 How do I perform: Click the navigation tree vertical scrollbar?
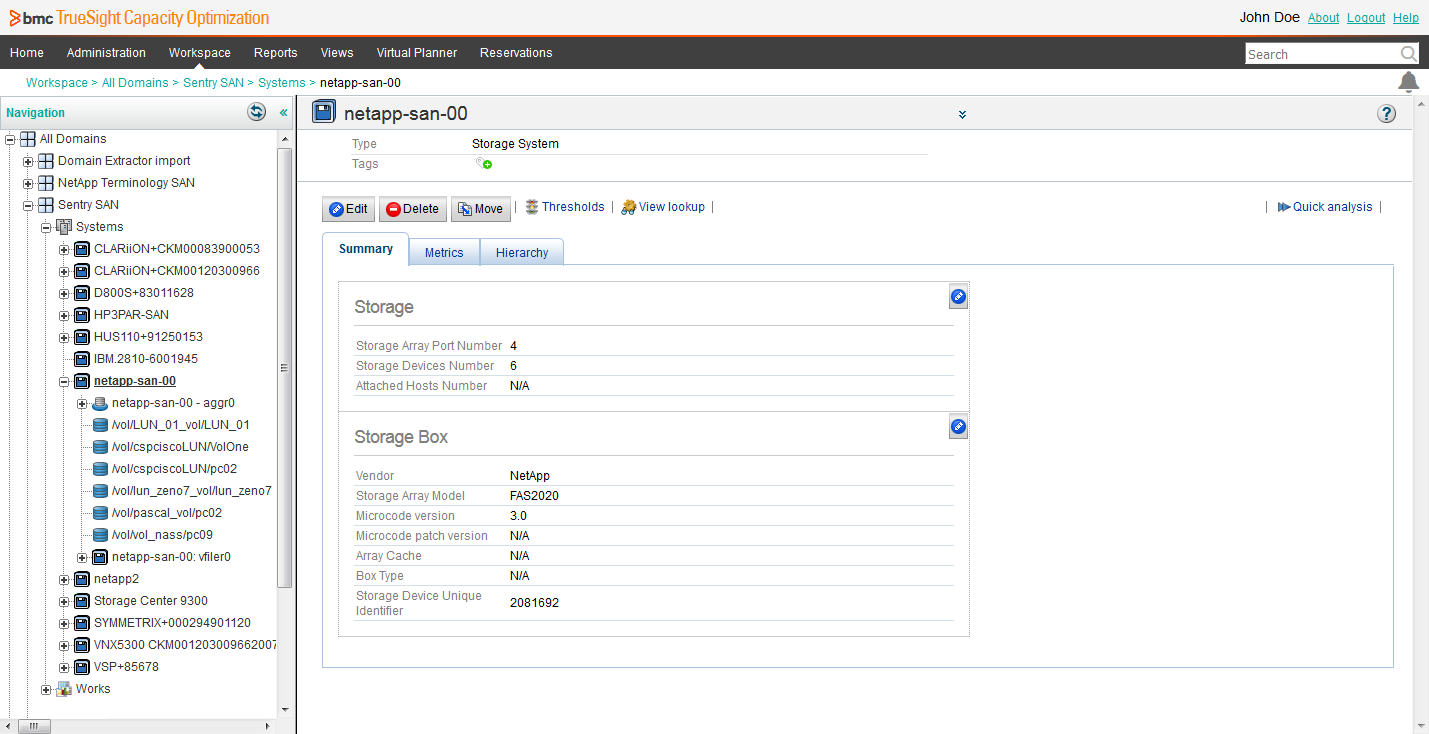click(285, 367)
